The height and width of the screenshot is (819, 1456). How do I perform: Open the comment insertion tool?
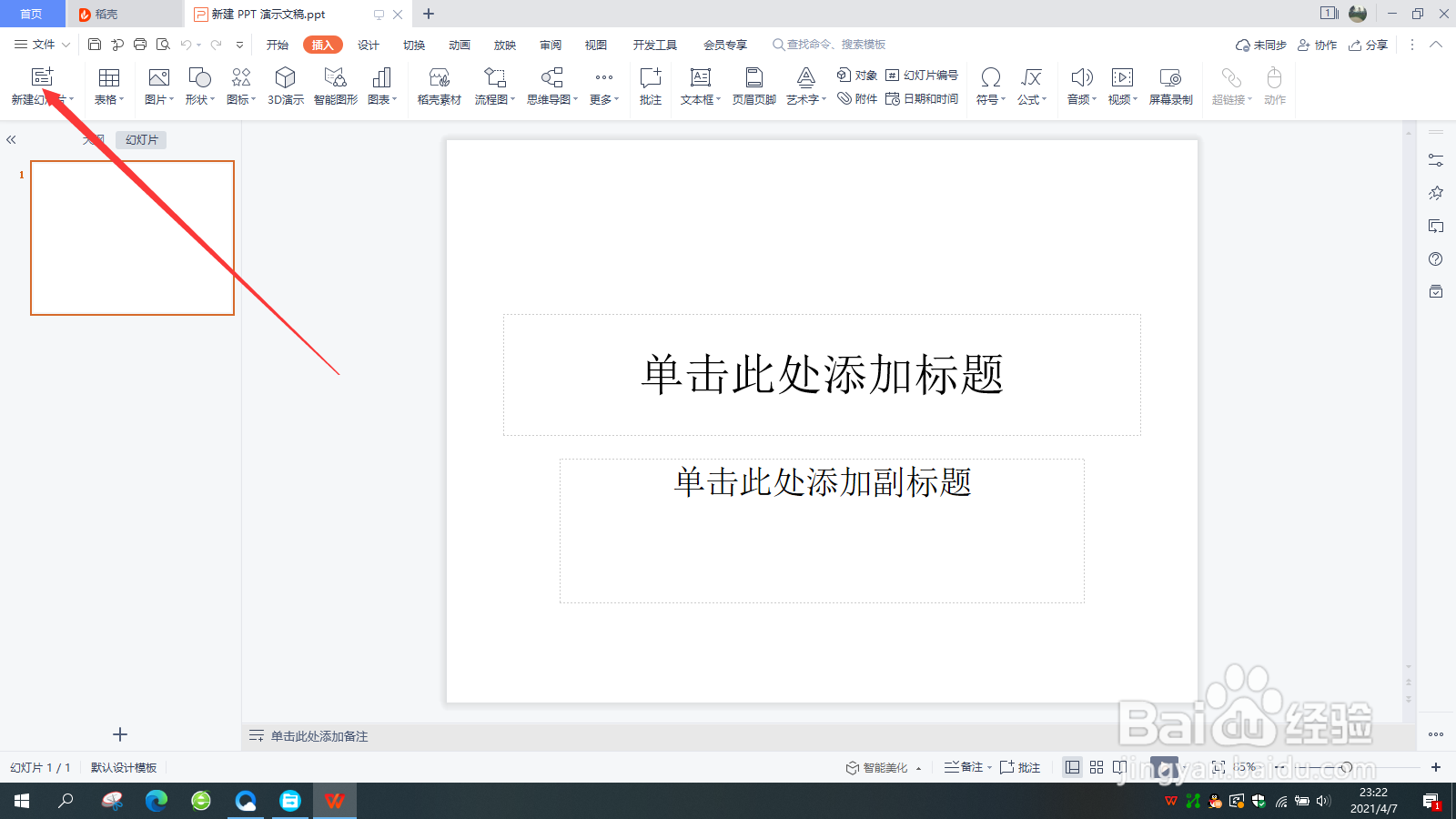[650, 86]
